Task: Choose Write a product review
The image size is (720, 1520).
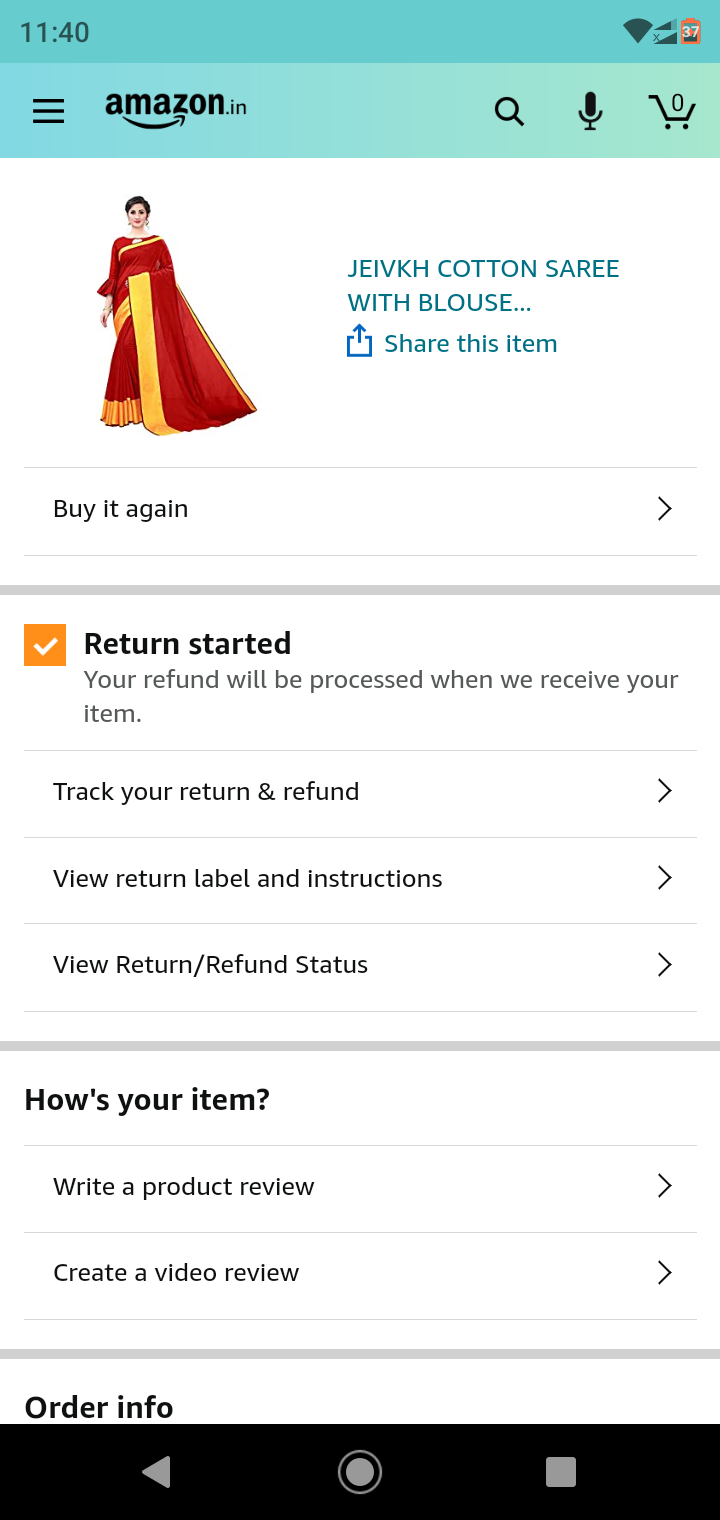Action: (x=184, y=1187)
